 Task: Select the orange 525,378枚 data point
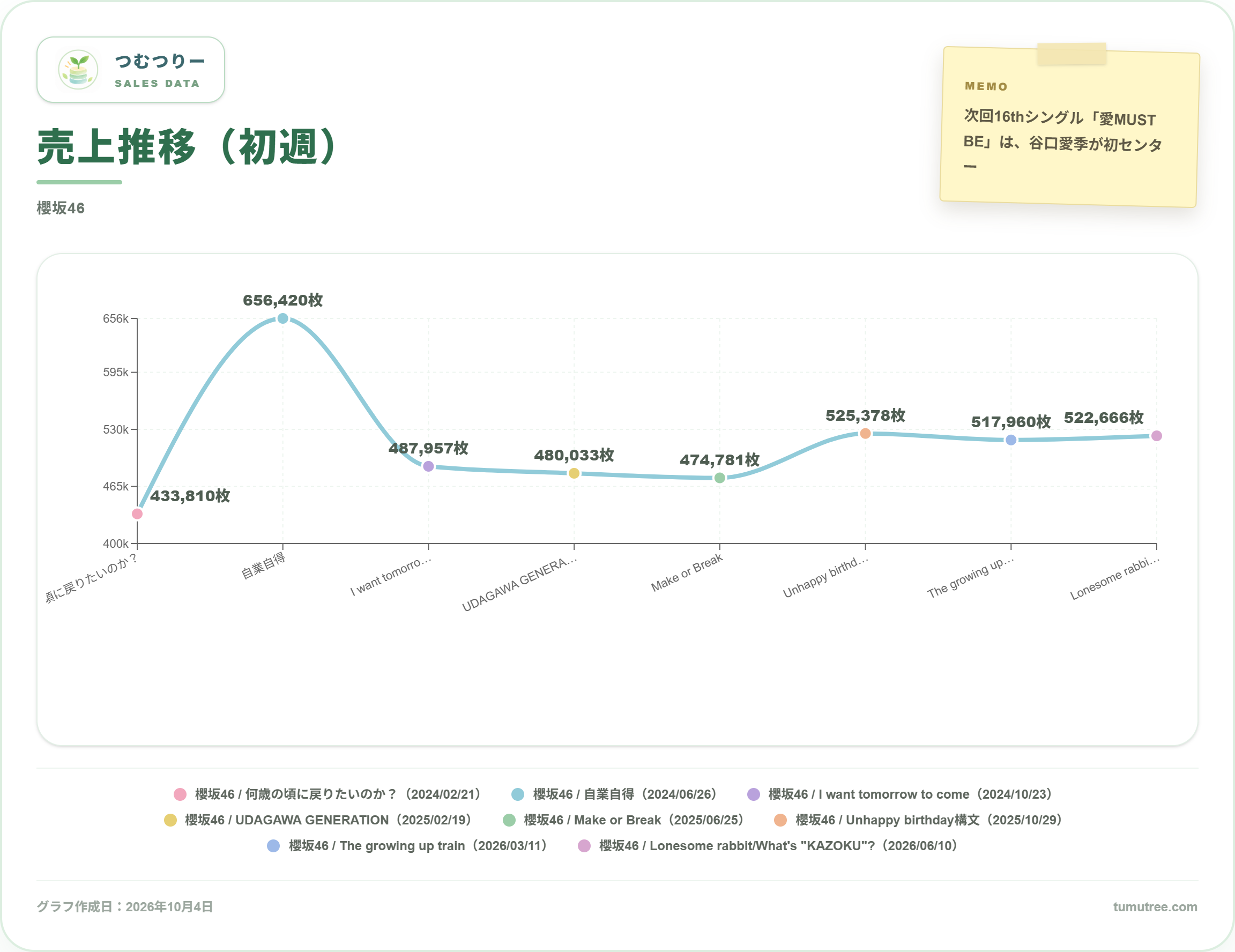pos(865,433)
